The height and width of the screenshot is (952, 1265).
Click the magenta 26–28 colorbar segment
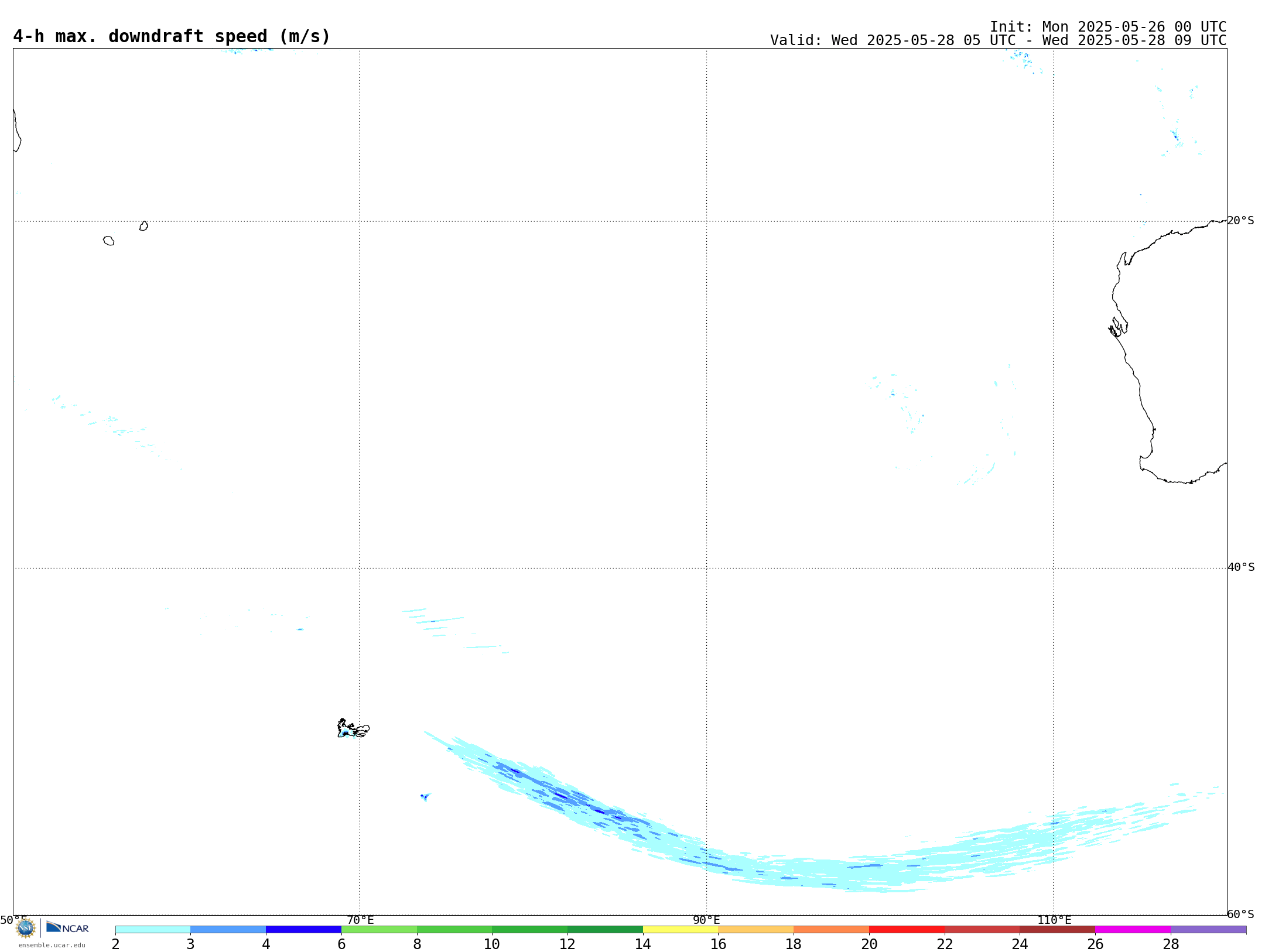click(1133, 930)
